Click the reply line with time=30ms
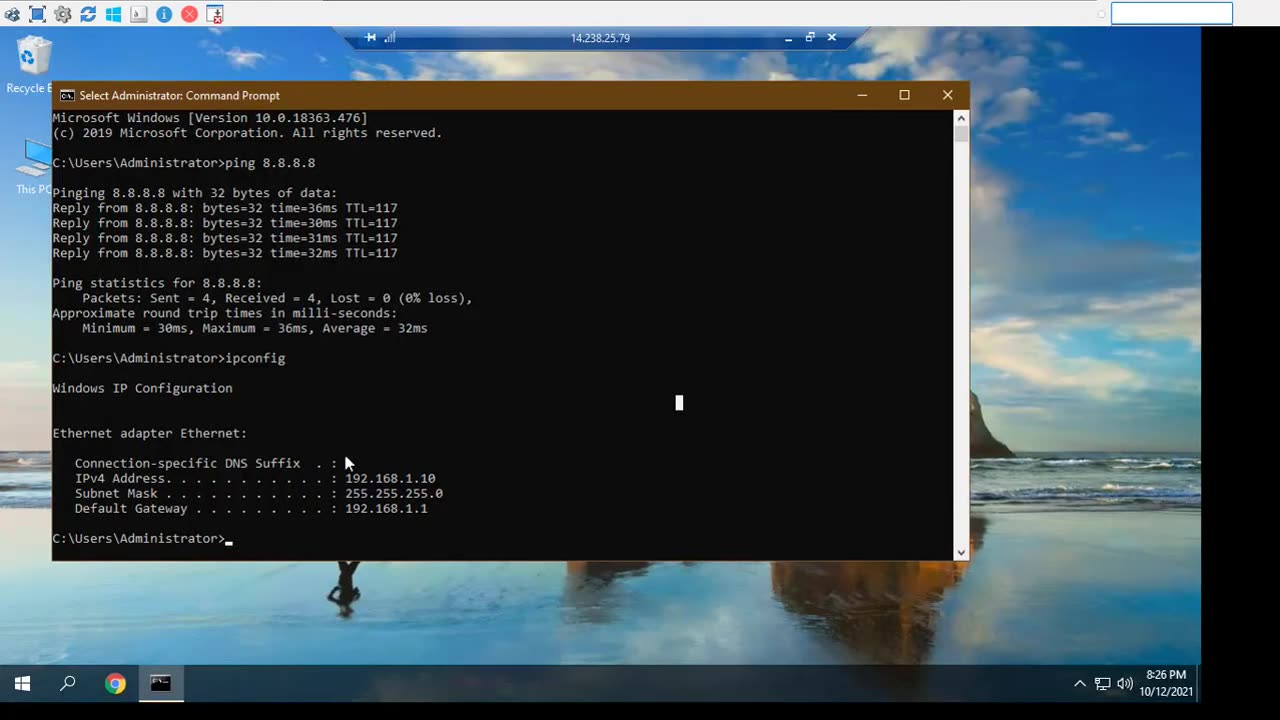 pos(225,223)
